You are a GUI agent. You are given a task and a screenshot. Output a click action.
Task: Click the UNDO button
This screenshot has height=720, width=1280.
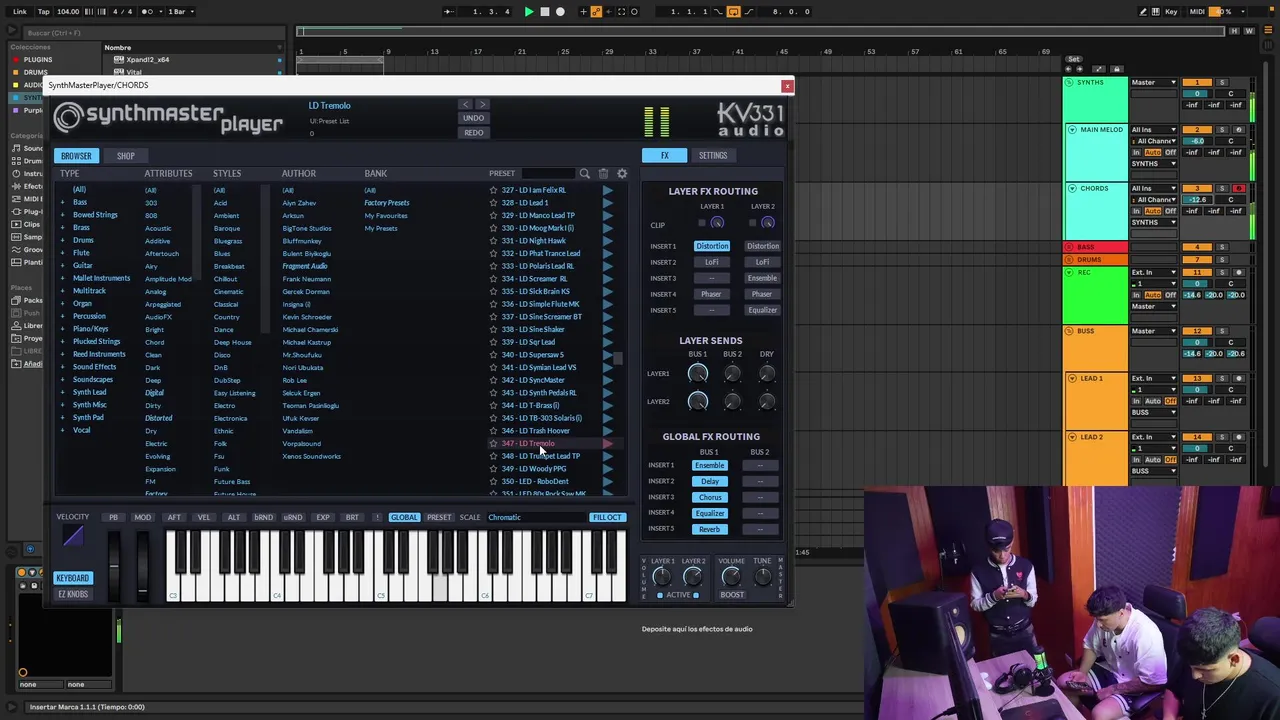[x=474, y=118]
